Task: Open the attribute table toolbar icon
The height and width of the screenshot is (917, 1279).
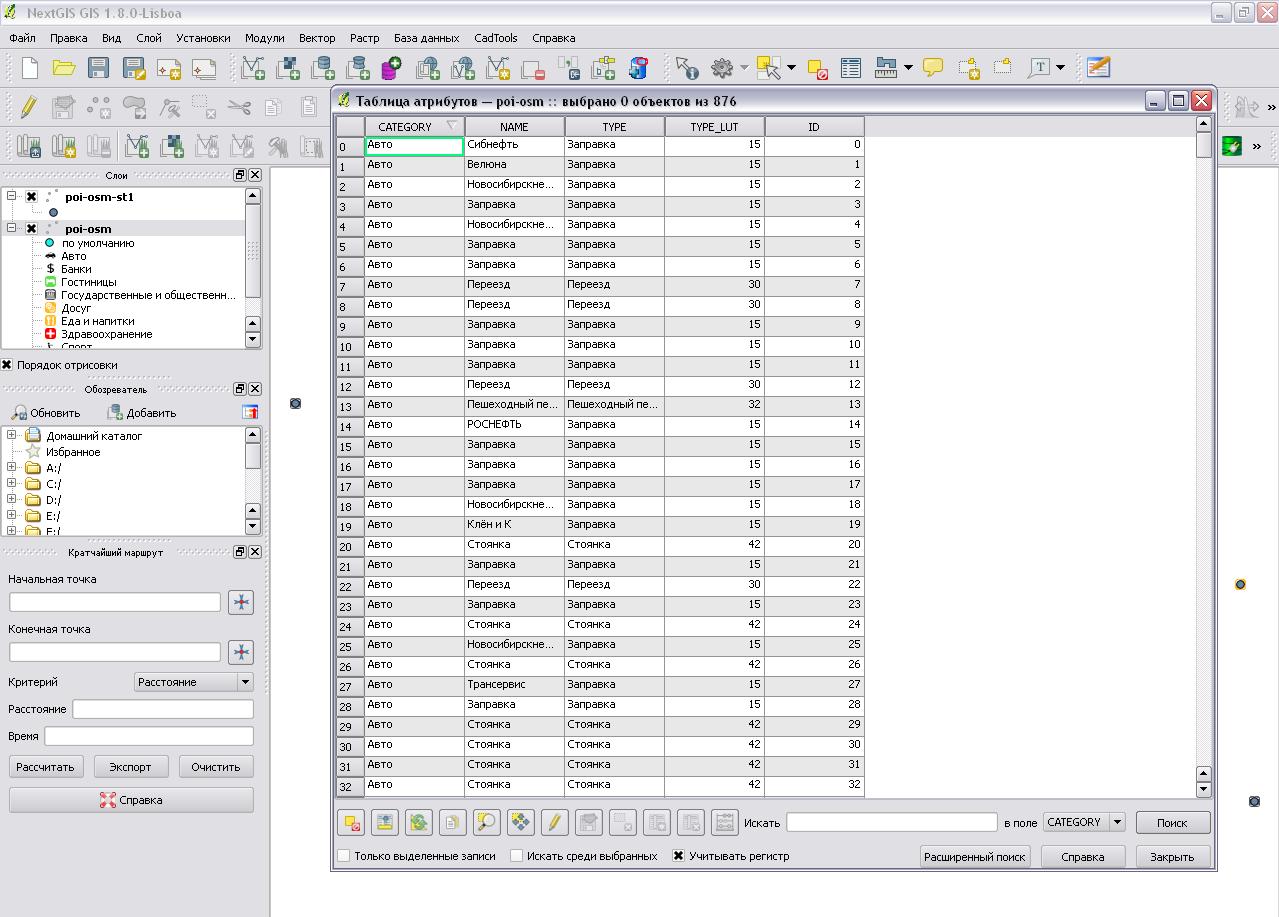Action: [850, 68]
